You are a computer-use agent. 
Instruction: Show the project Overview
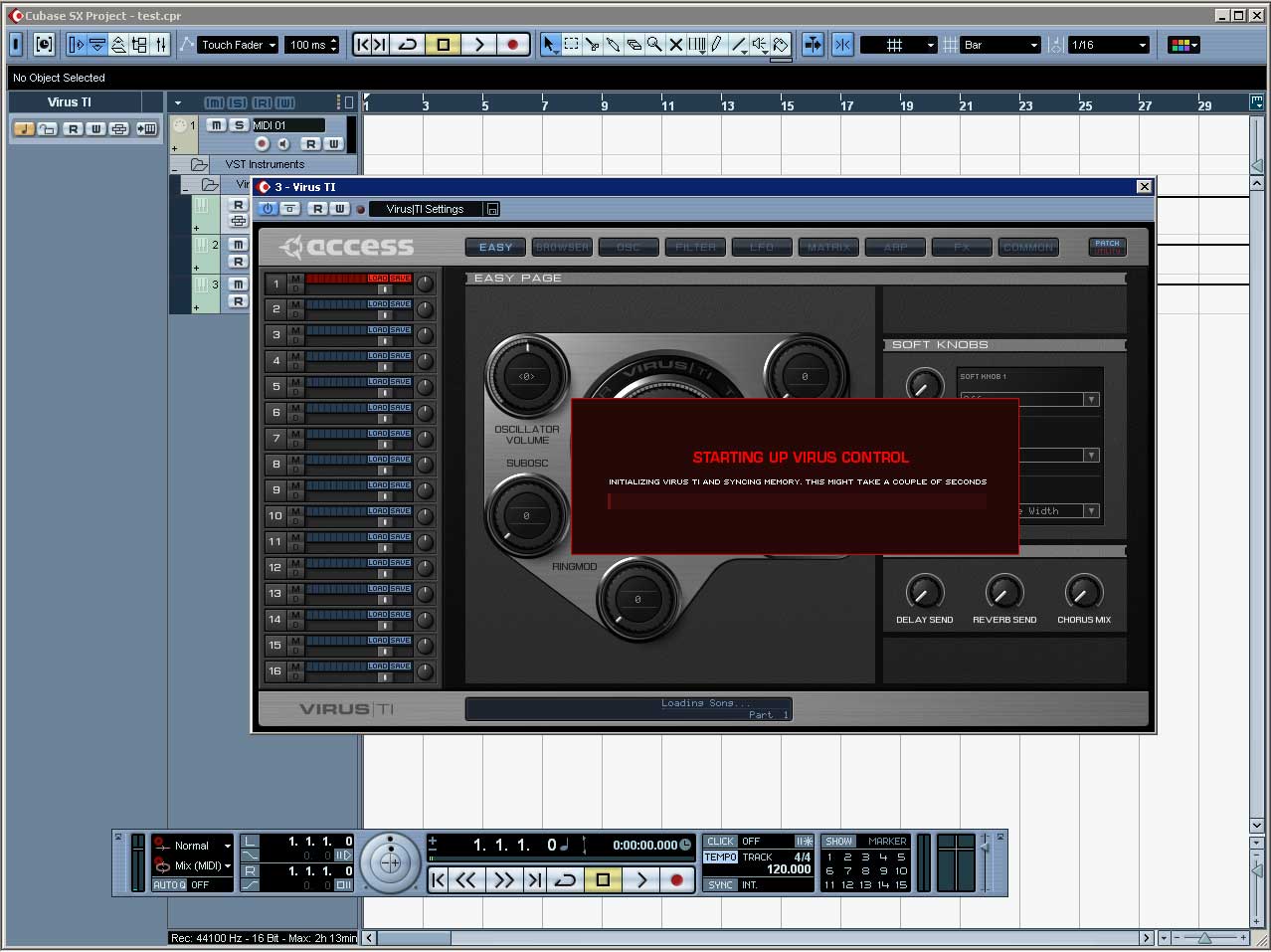(118, 45)
